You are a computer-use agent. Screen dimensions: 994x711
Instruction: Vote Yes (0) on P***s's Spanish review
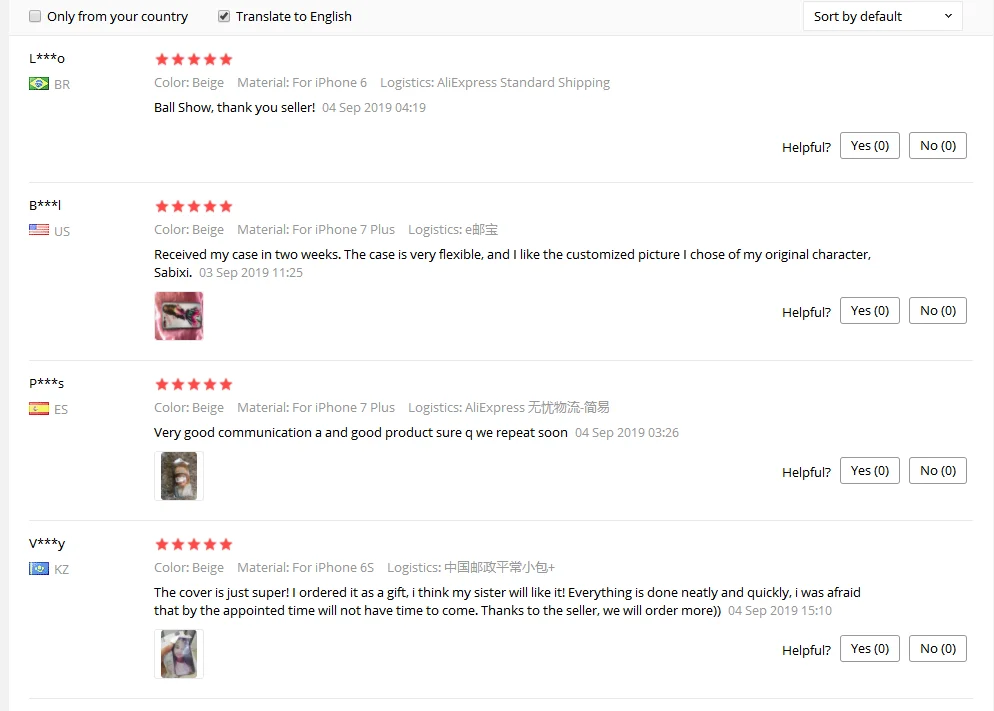(870, 471)
